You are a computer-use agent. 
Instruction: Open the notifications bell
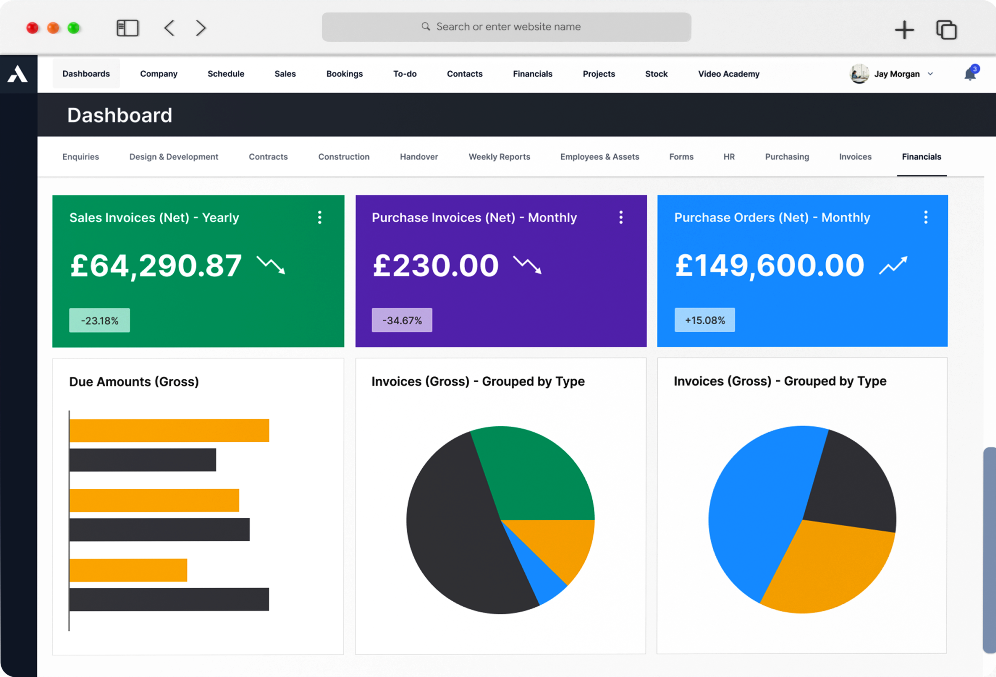click(969, 73)
